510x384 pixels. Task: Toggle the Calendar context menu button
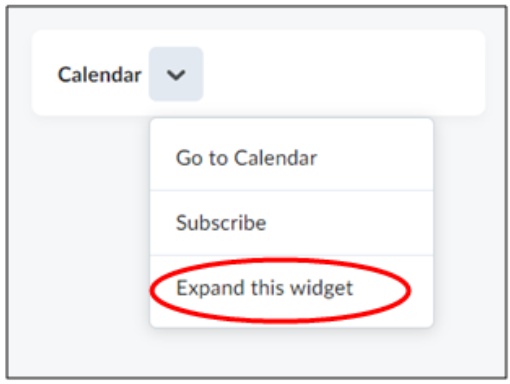(x=176, y=74)
